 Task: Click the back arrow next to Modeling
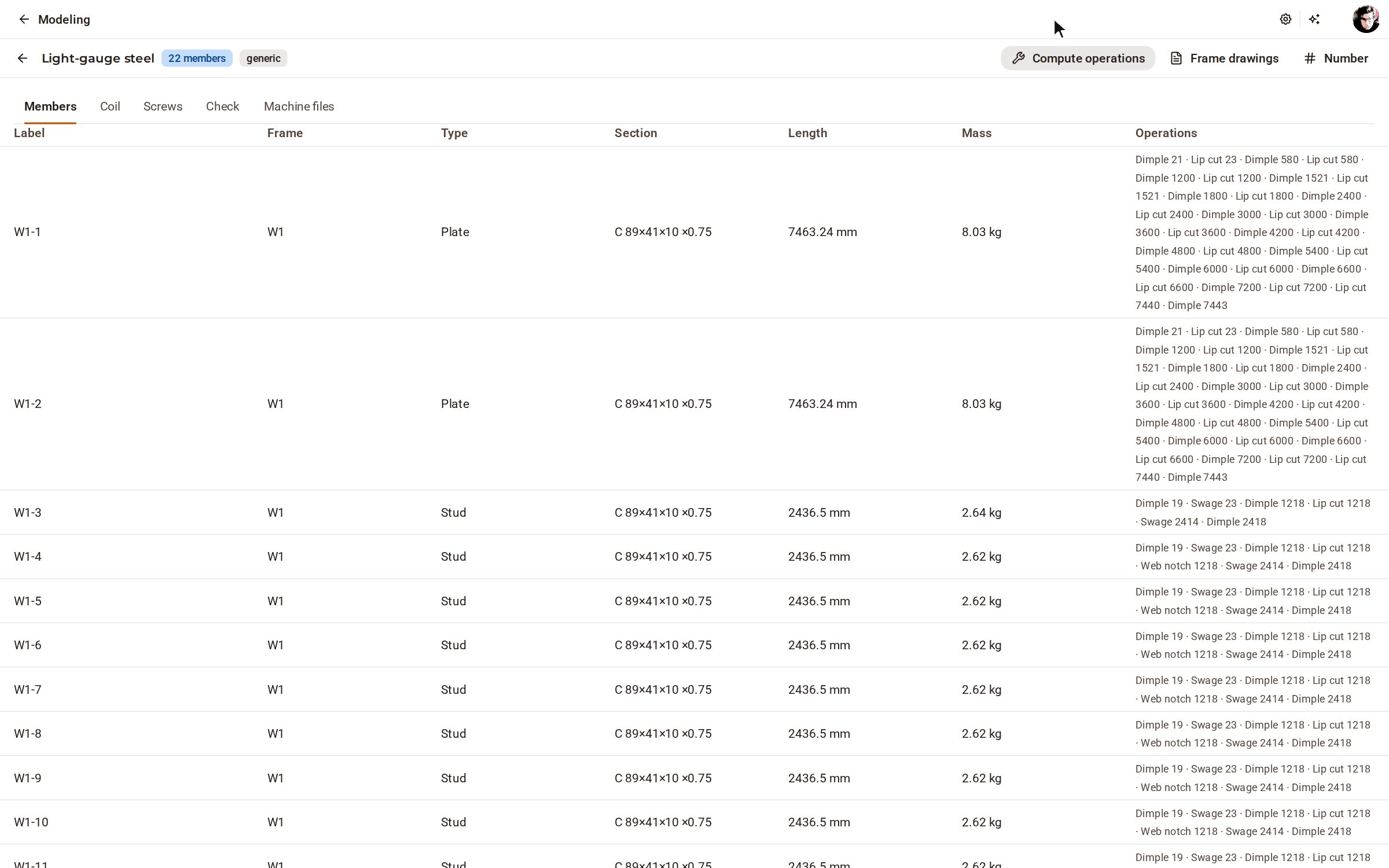click(x=24, y=19)
